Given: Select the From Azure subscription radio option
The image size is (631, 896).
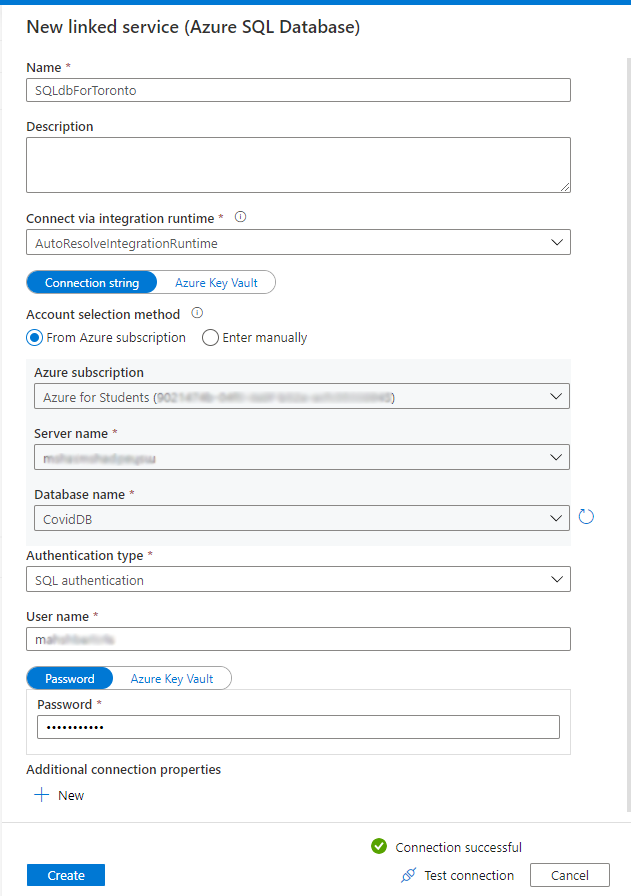Looking at the screenshot, I should point(35,338).
